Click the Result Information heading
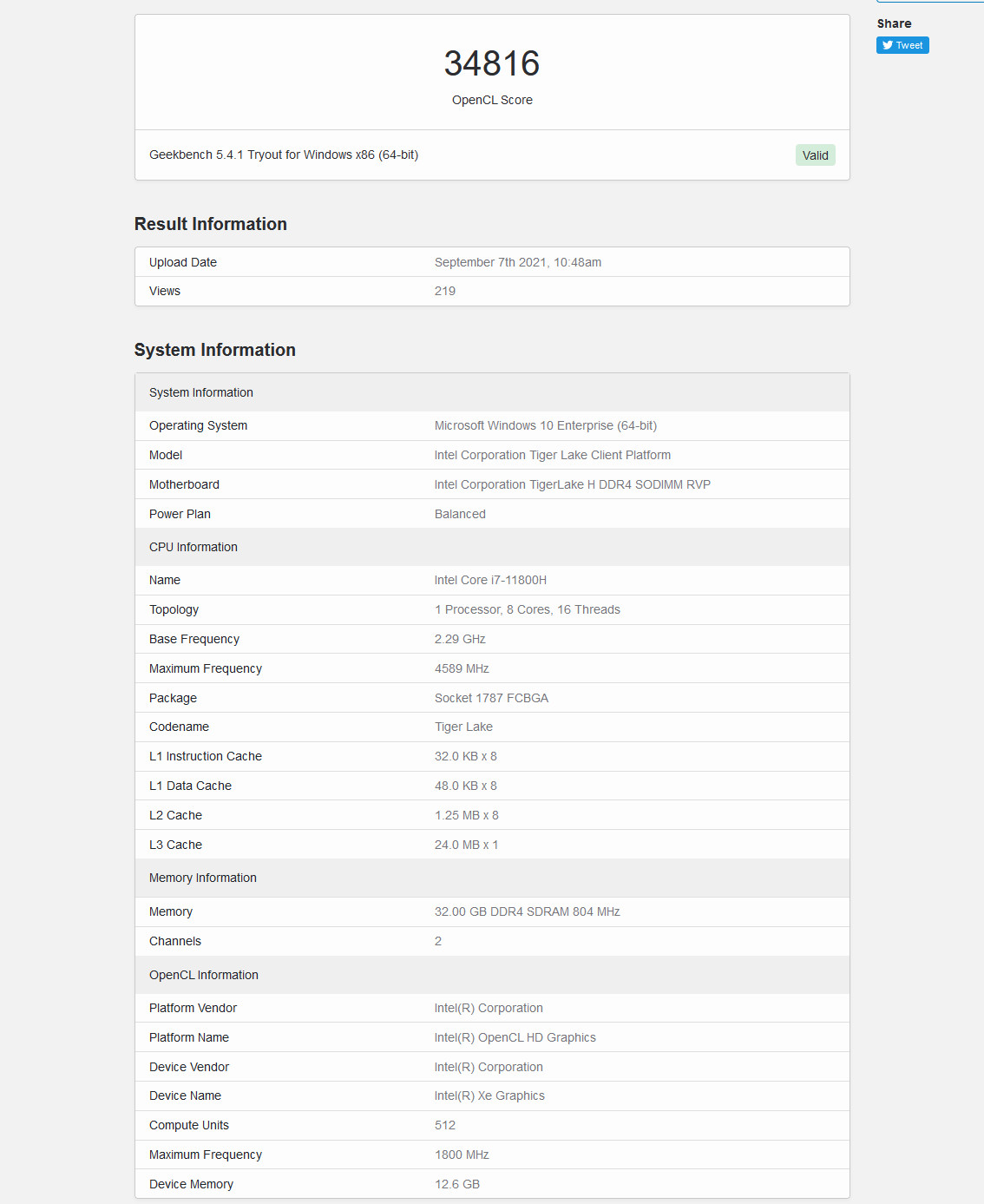Viewport: 984px width, 1204px height. 211,224
